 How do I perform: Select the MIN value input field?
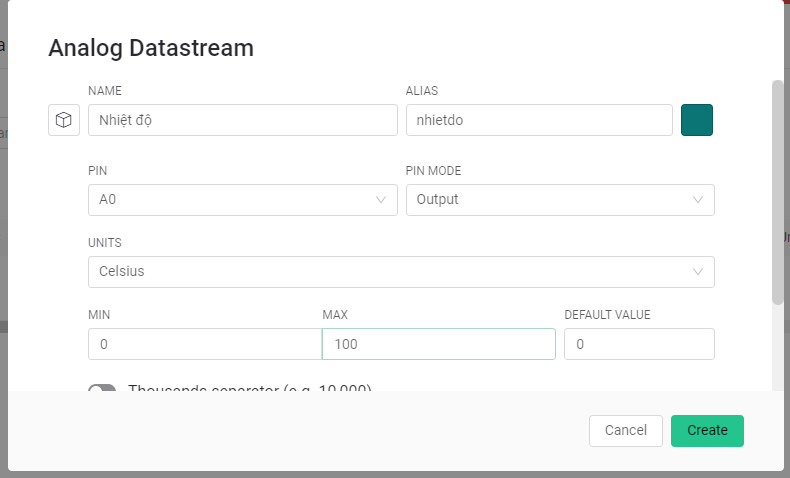(x=205, y=344)
